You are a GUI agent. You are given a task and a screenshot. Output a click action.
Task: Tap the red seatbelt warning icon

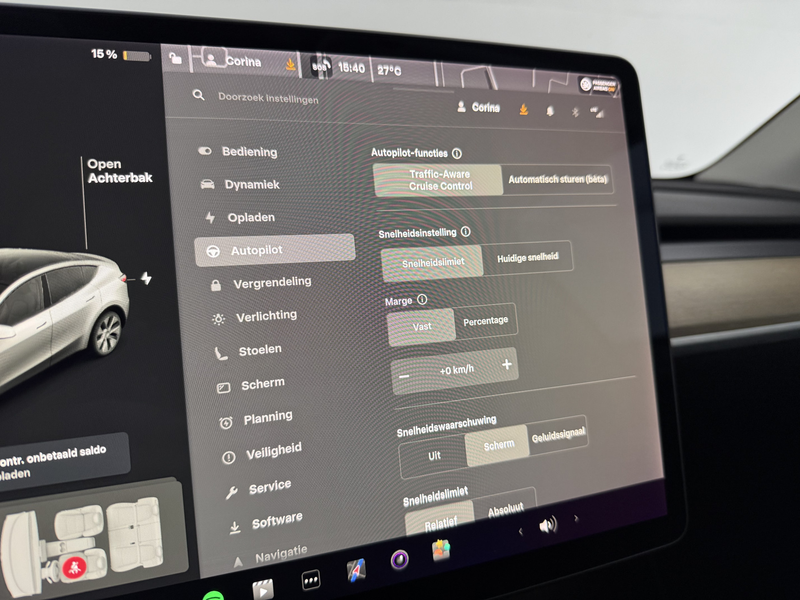click(x=74, y=567)
